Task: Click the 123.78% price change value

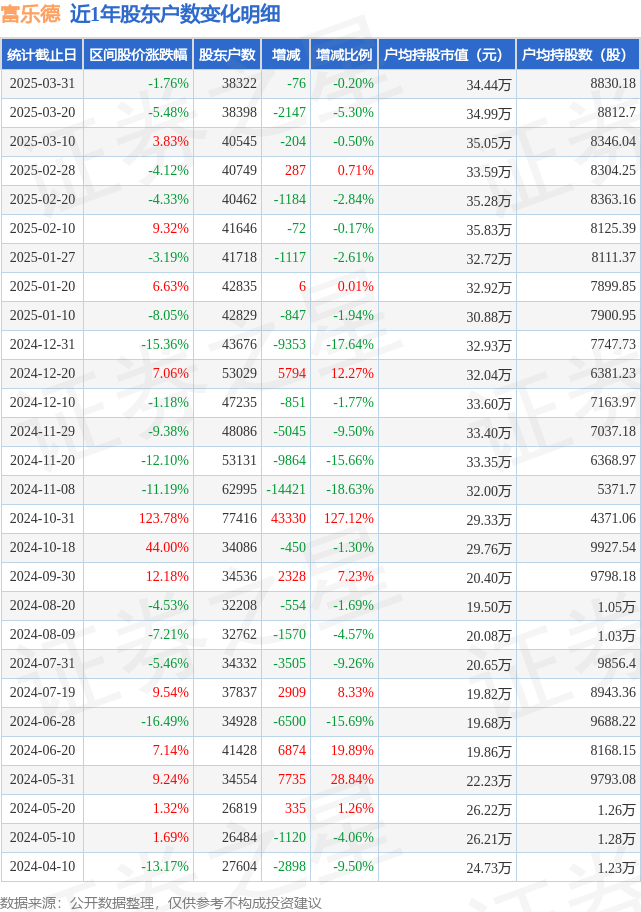Action: point(163,518)
